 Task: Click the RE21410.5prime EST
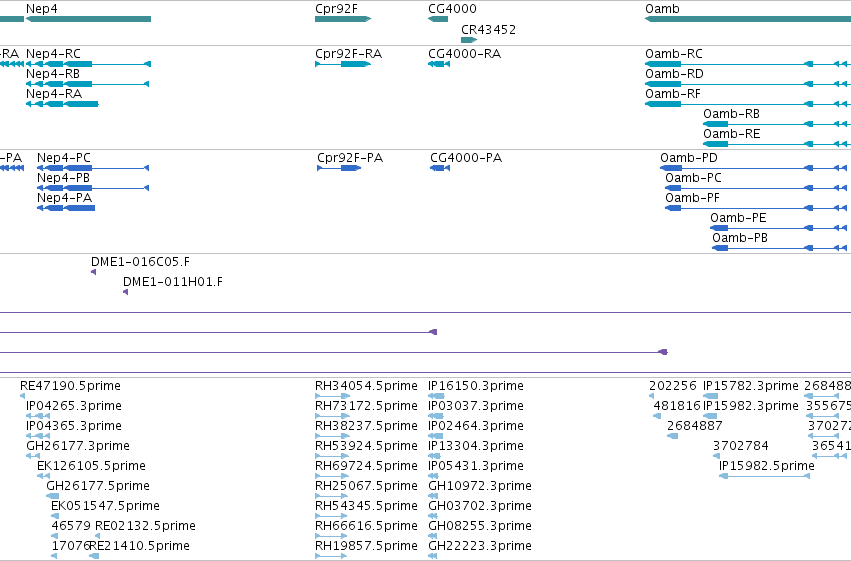click(94, 556)
